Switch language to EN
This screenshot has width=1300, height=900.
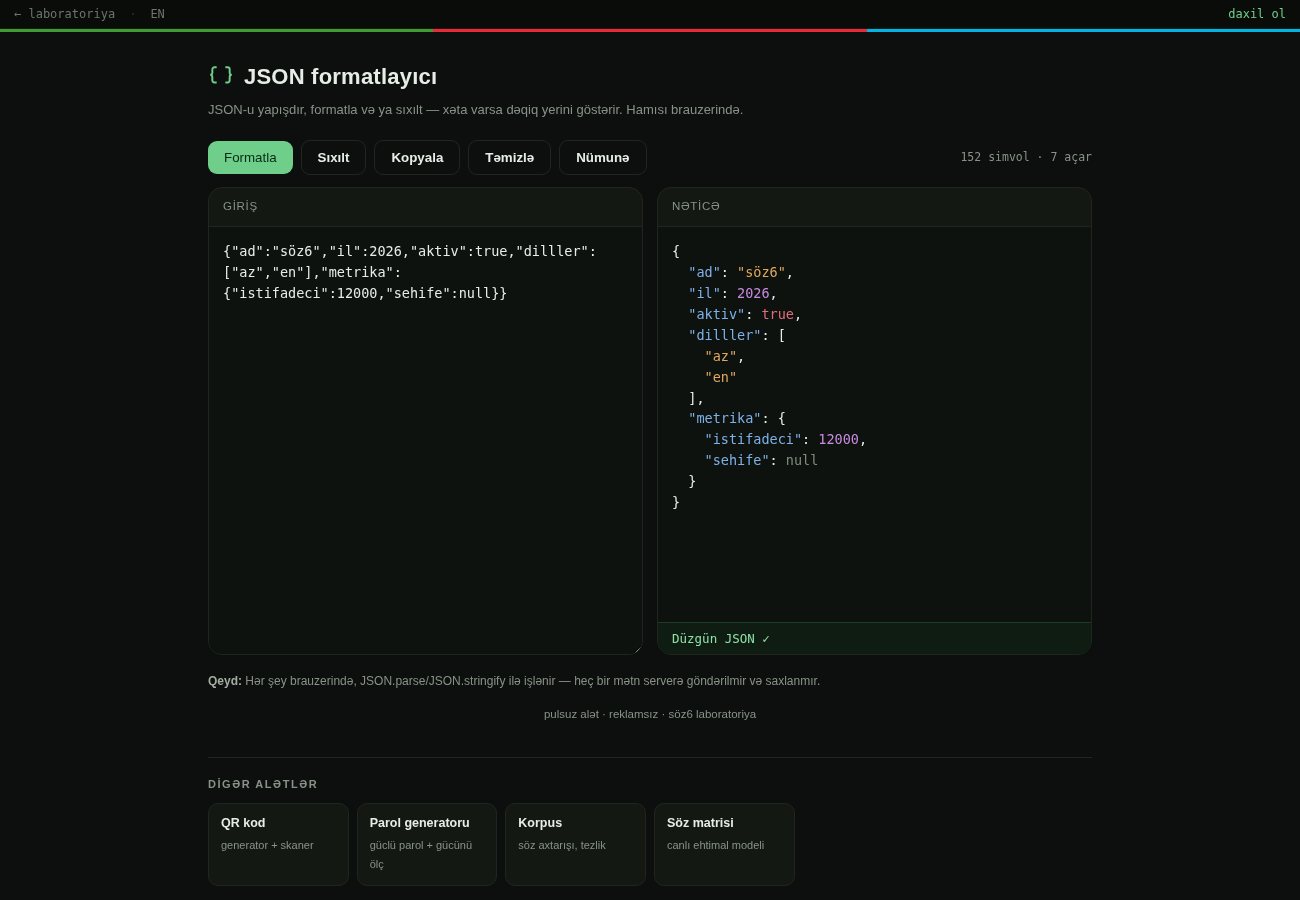(x=157, y=14)
